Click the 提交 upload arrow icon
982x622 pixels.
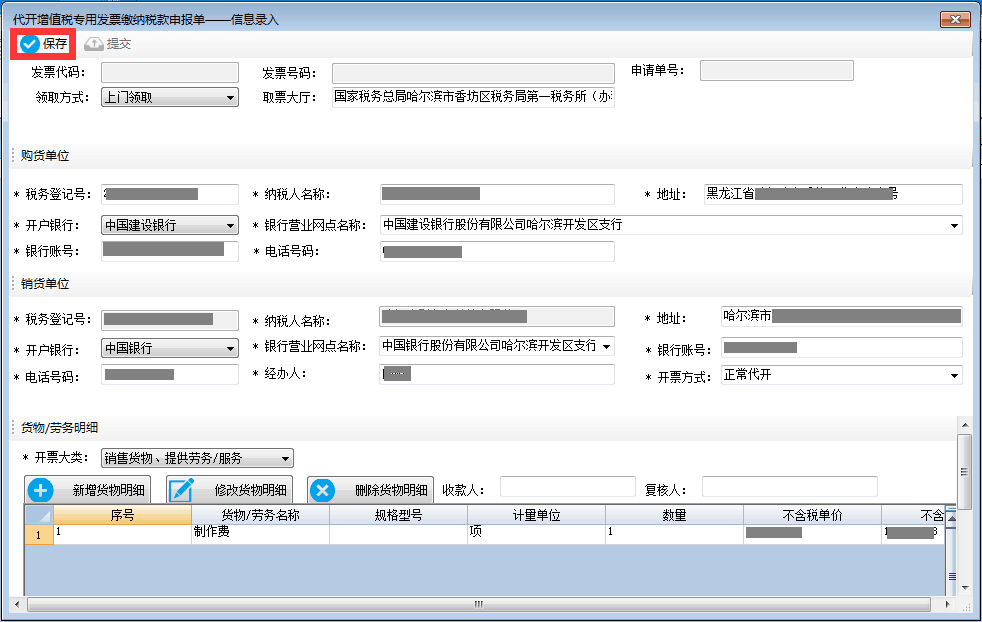pos(93,44)
